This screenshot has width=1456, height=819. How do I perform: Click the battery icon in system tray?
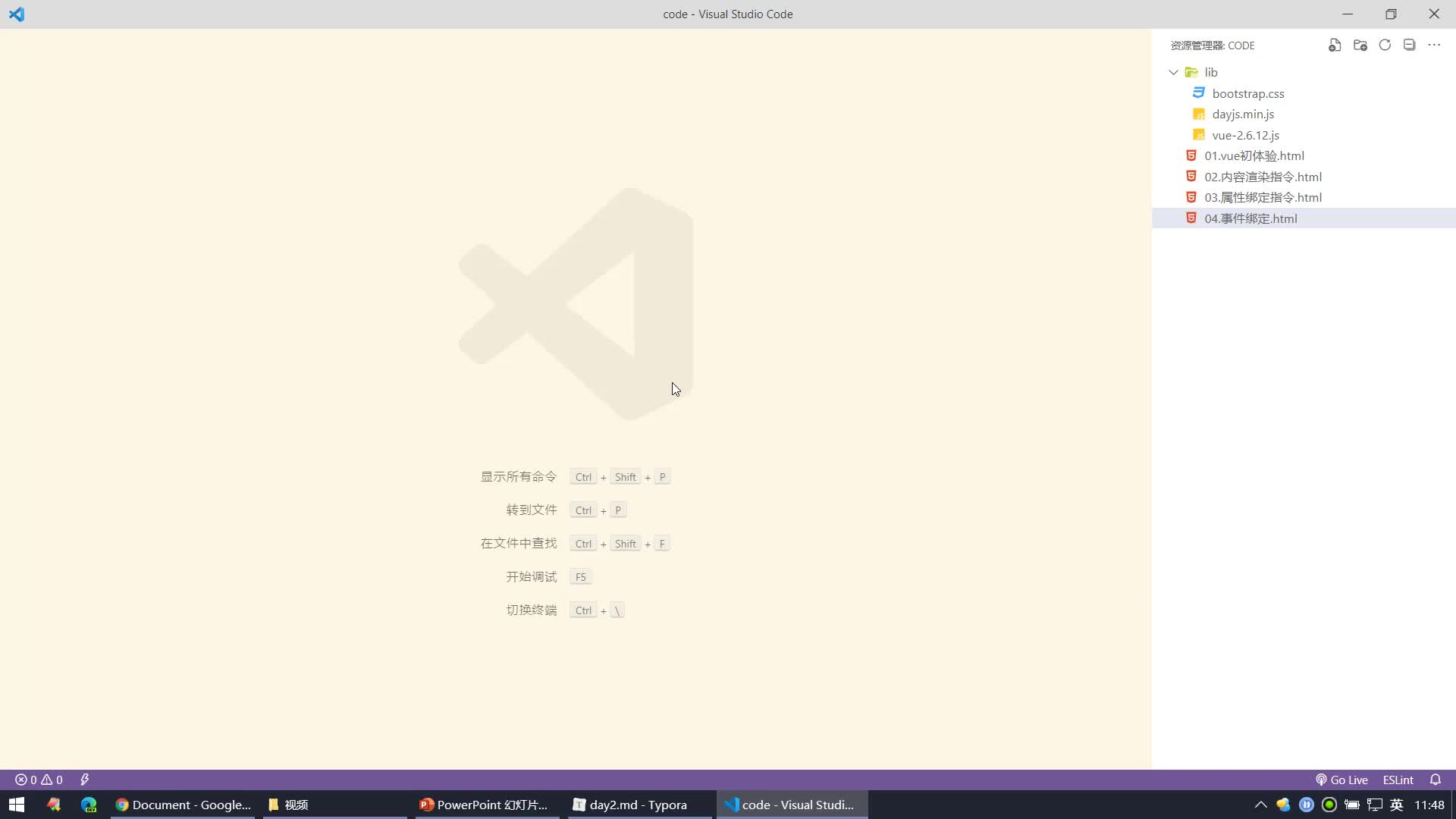pyautogui.click(x=1351, y=805)
